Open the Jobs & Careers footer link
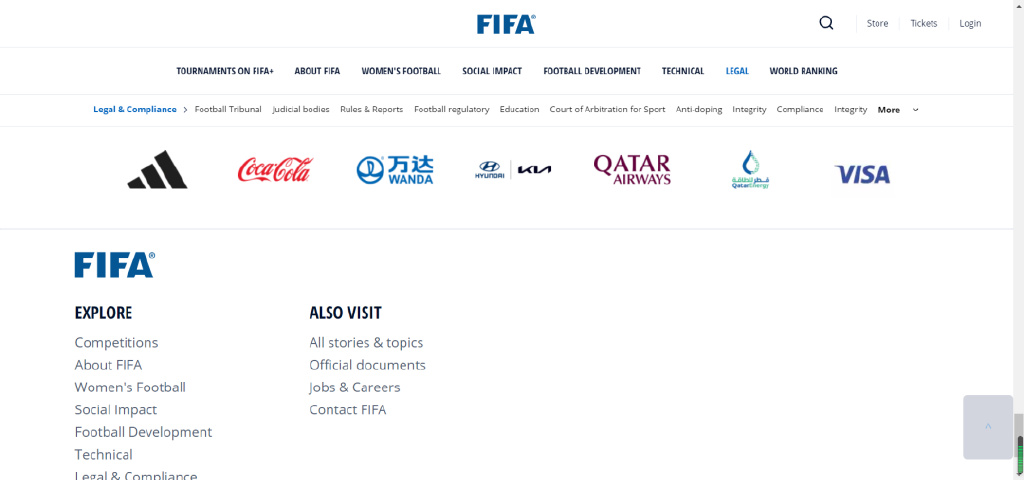Screen dimensions: 1024x480 coord(355,387)
